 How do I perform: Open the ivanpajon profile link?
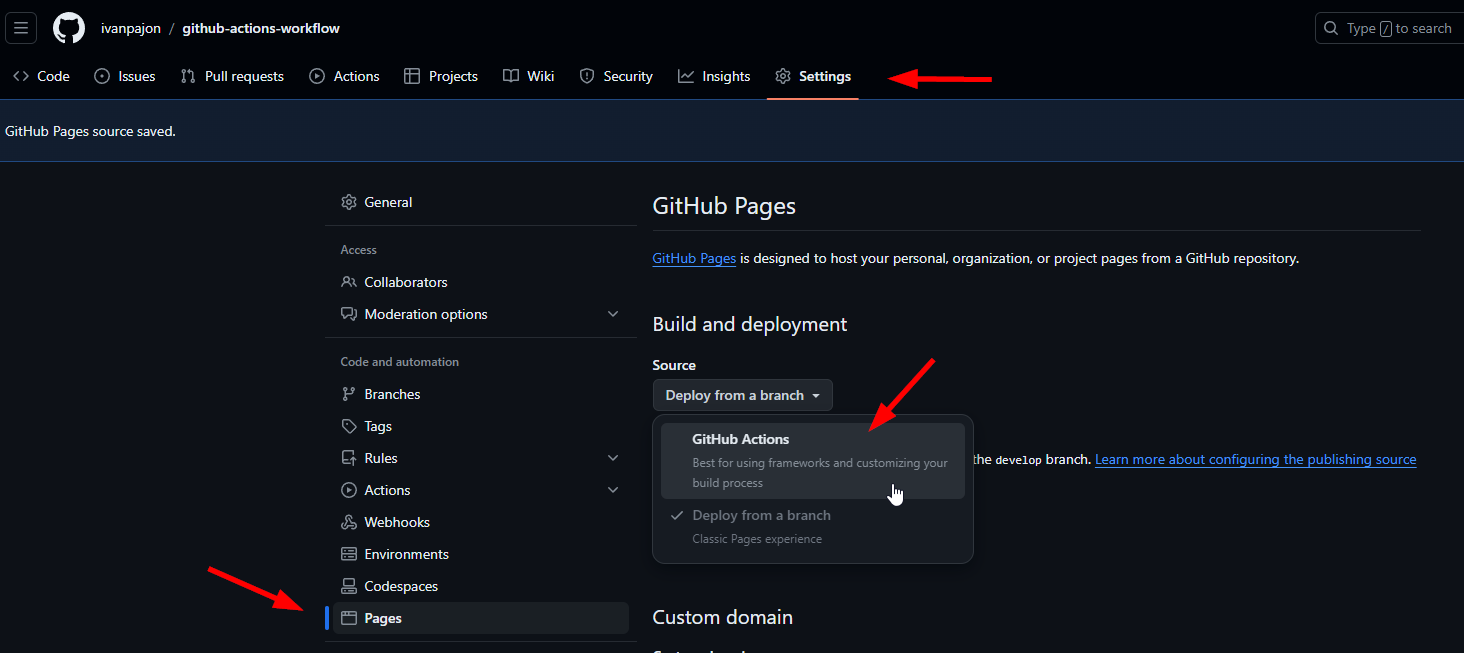click(131, 28)
